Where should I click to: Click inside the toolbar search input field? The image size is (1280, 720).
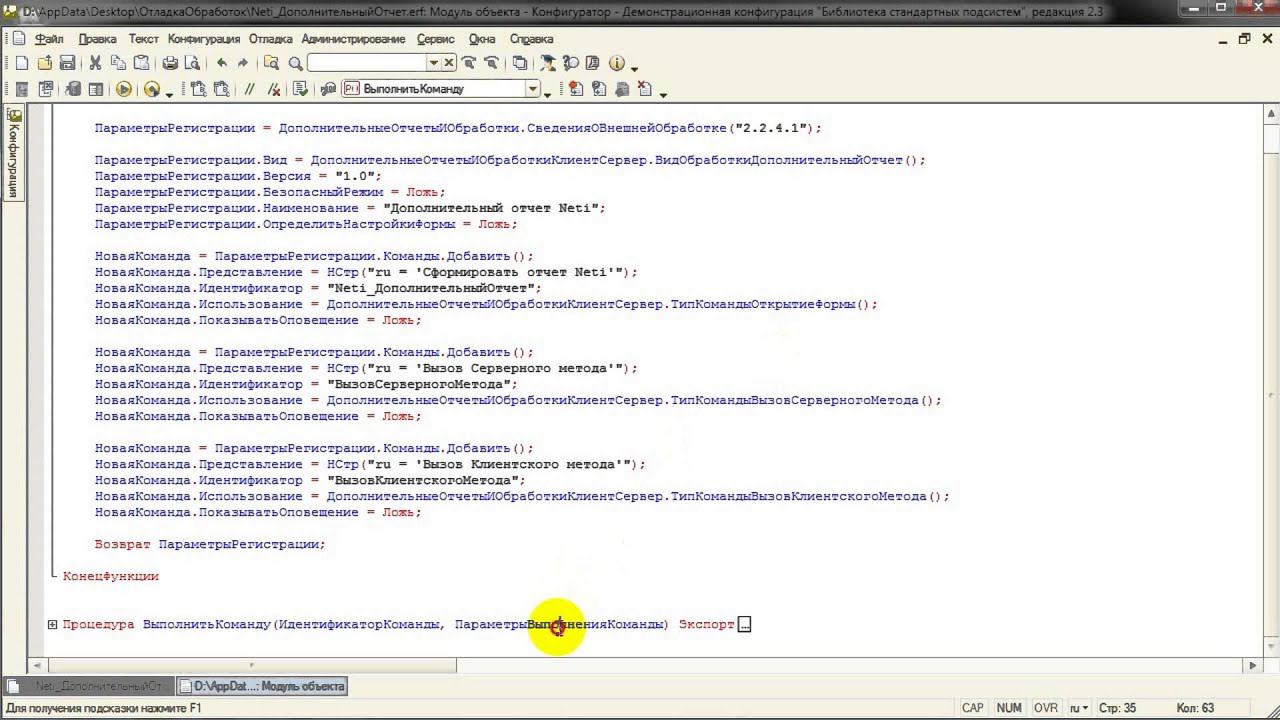[367, 63]
